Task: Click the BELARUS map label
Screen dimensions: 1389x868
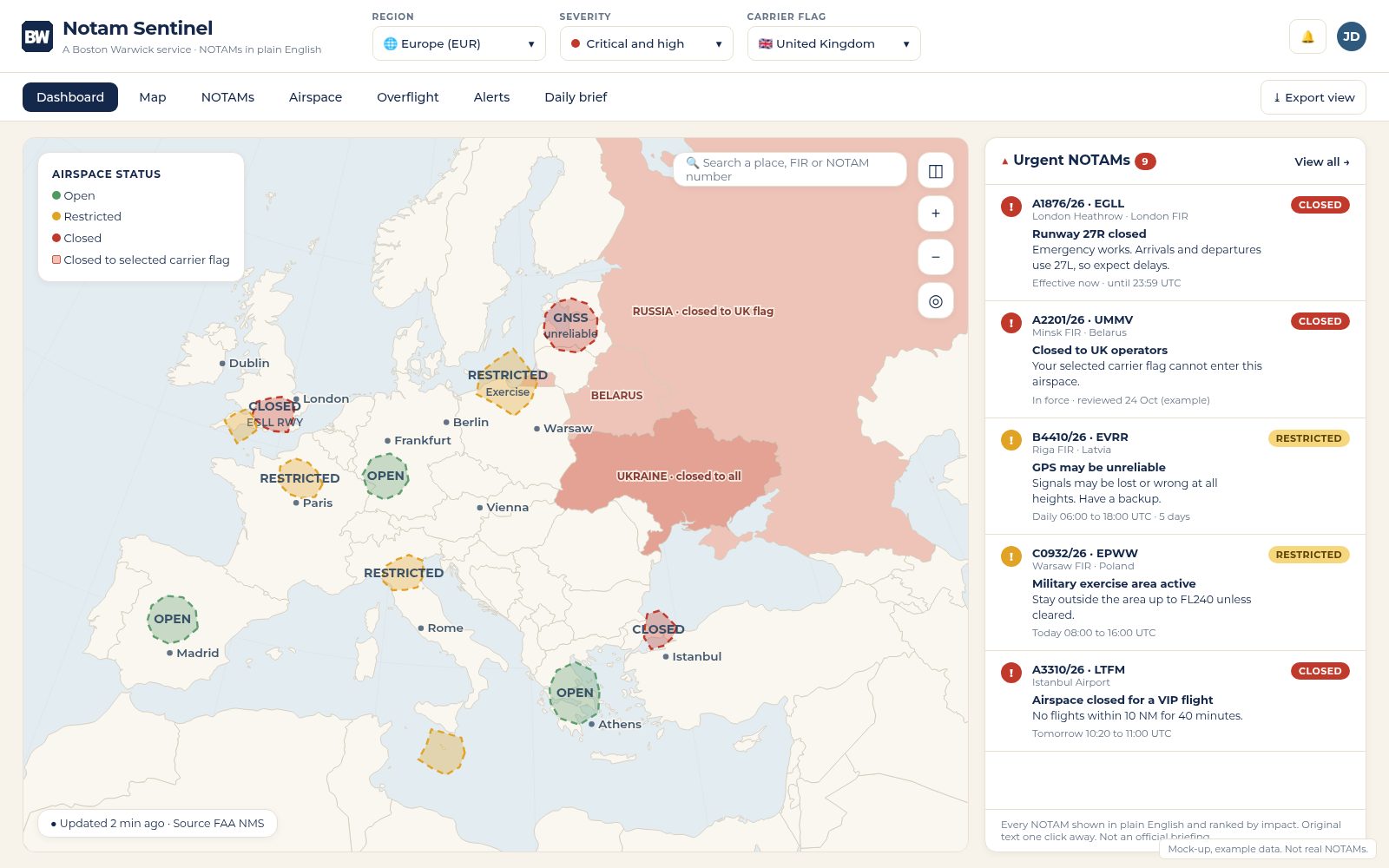Action: tap(616, 395)
